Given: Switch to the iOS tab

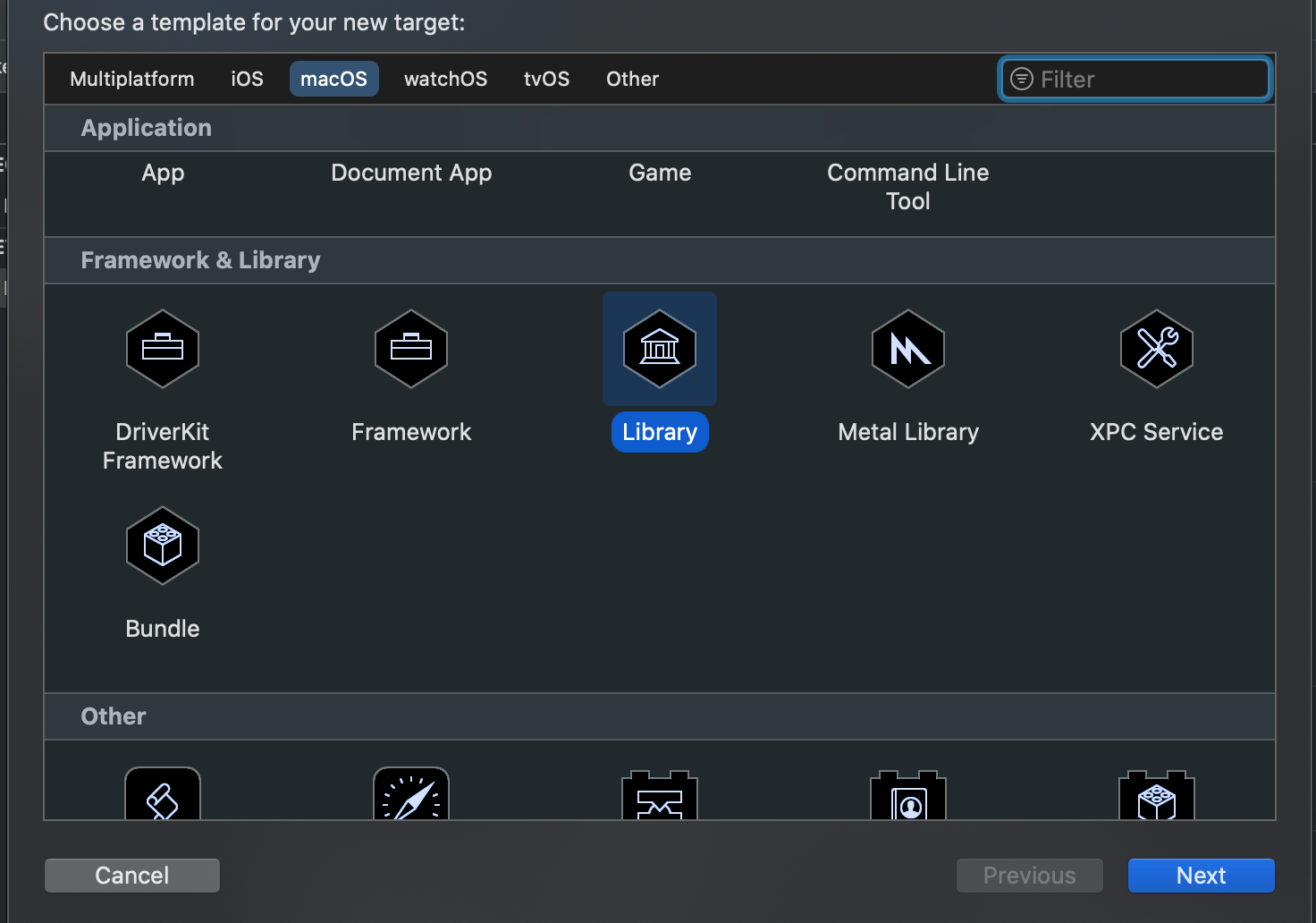Looking at the screenshot, I should point(247,79).
